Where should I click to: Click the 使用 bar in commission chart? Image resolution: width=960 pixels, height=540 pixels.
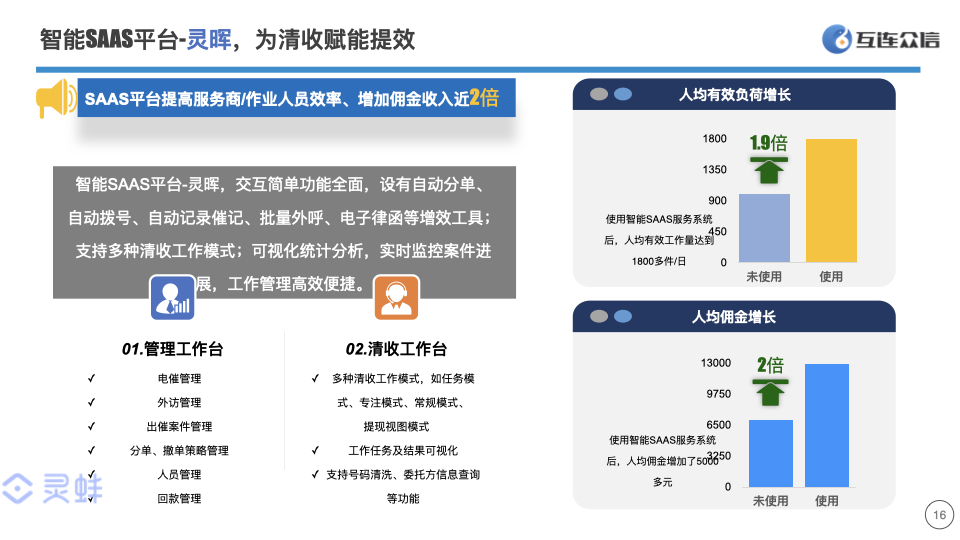pyautogui.click(x=827, y=426)
